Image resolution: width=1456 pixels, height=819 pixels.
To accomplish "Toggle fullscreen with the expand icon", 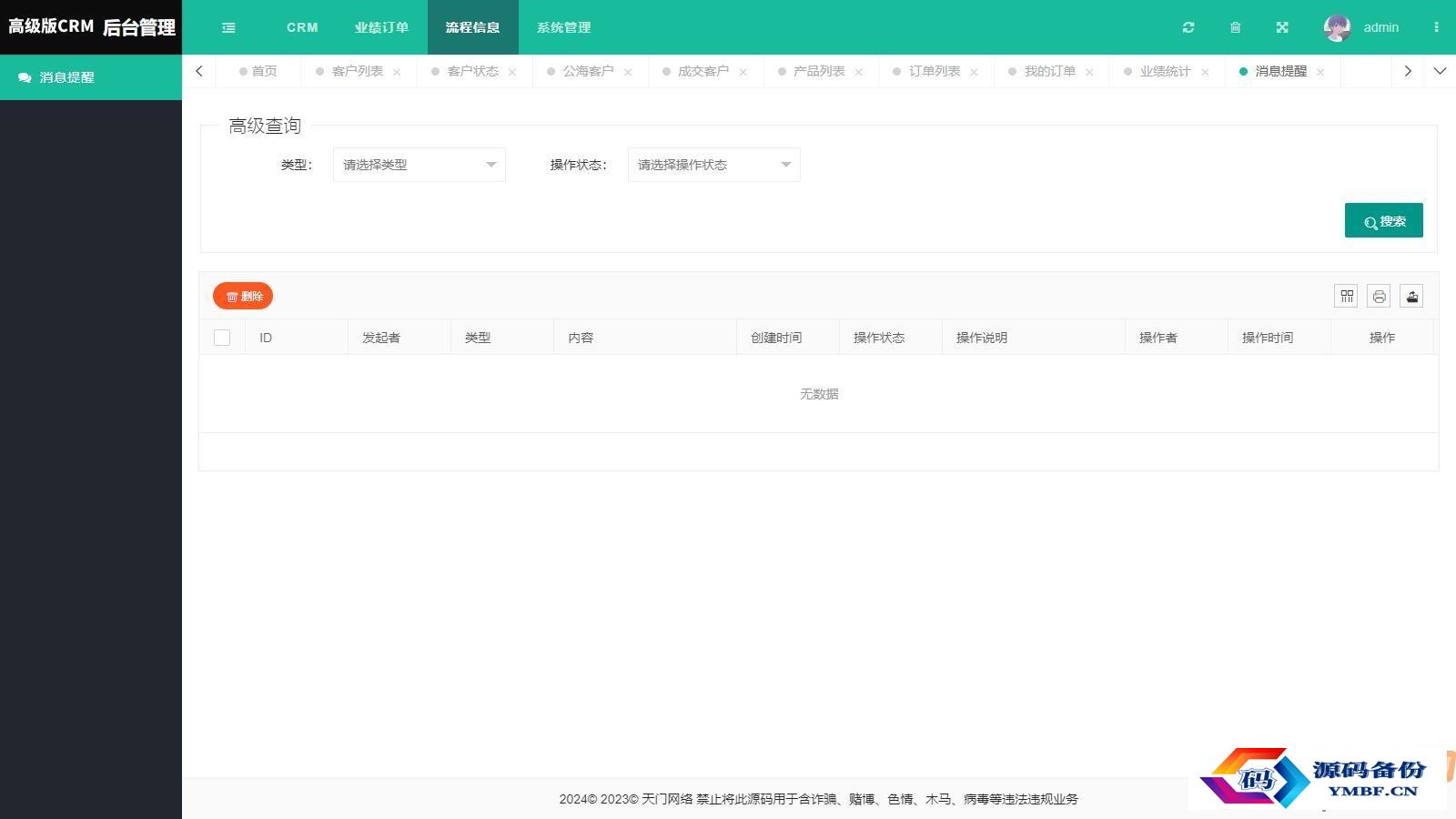I will (1282, 27).
